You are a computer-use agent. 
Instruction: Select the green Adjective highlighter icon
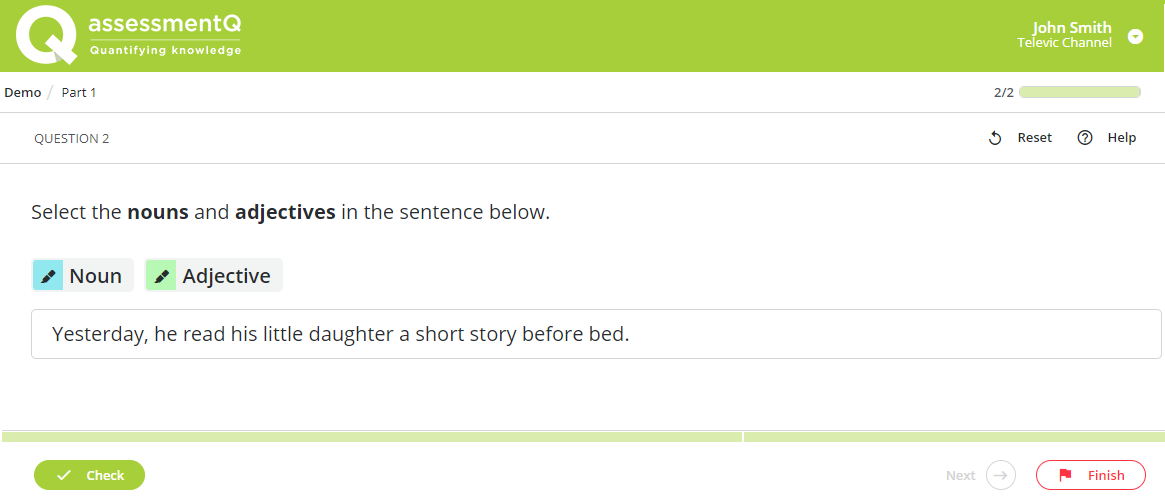(161, 276)
